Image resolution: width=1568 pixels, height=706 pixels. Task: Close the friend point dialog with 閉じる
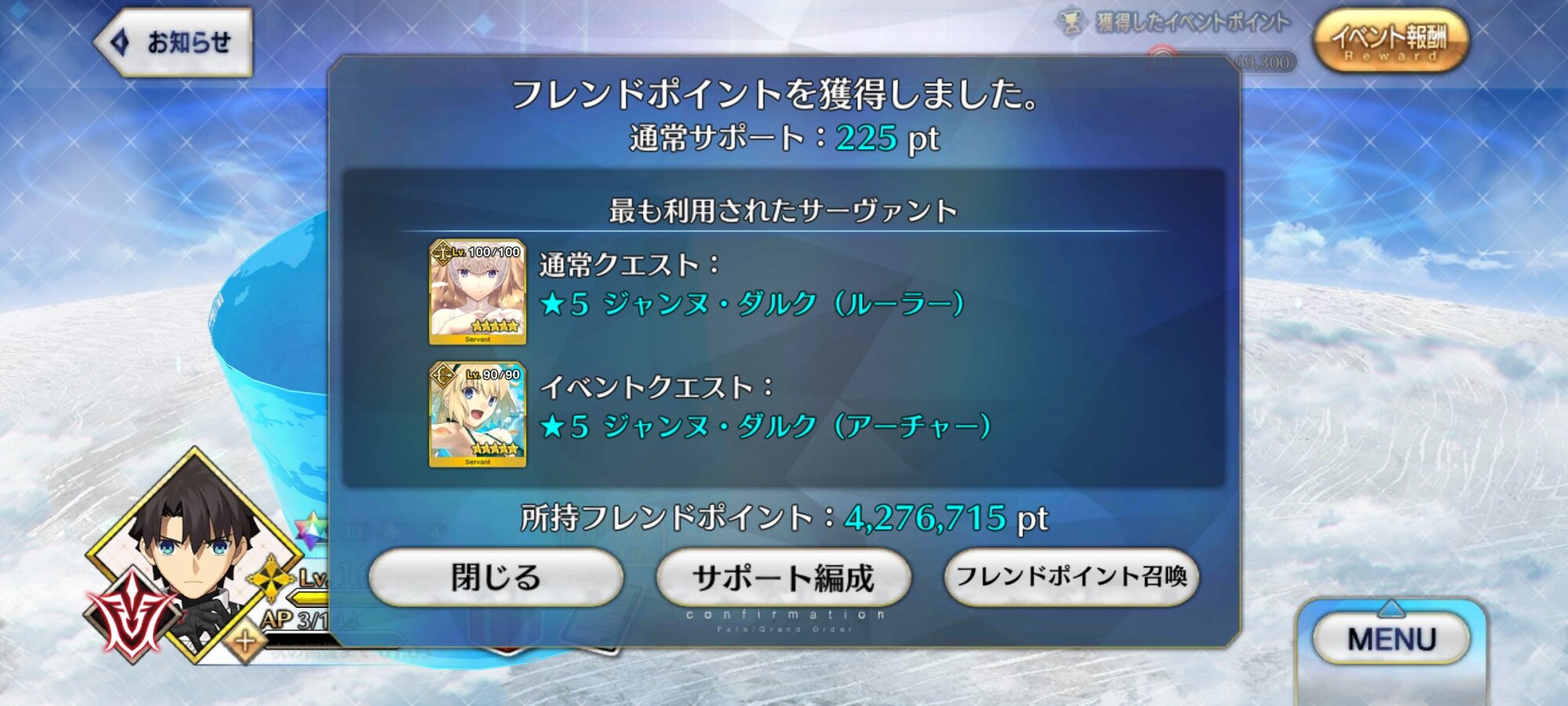click(x=495, y=577)
